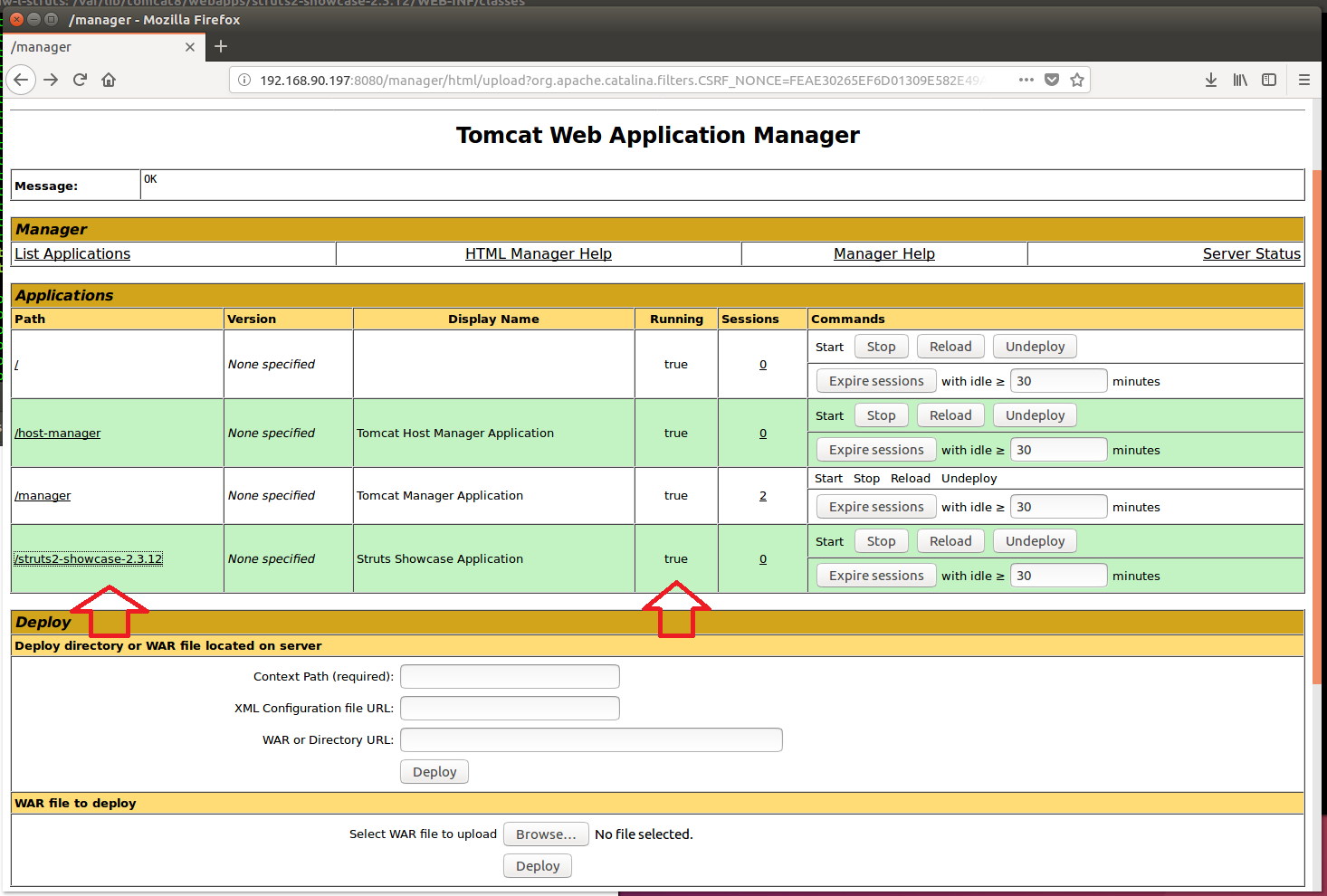Click the "Tomcat Web Application Manager" heading
The image size is (1327, 896).
(658, 135)
